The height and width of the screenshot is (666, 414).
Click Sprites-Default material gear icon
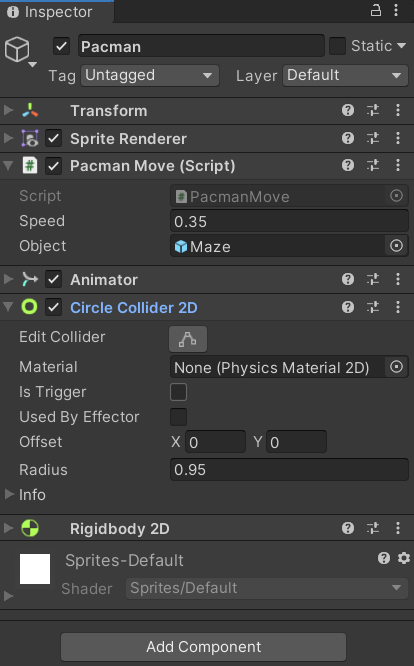404,558
